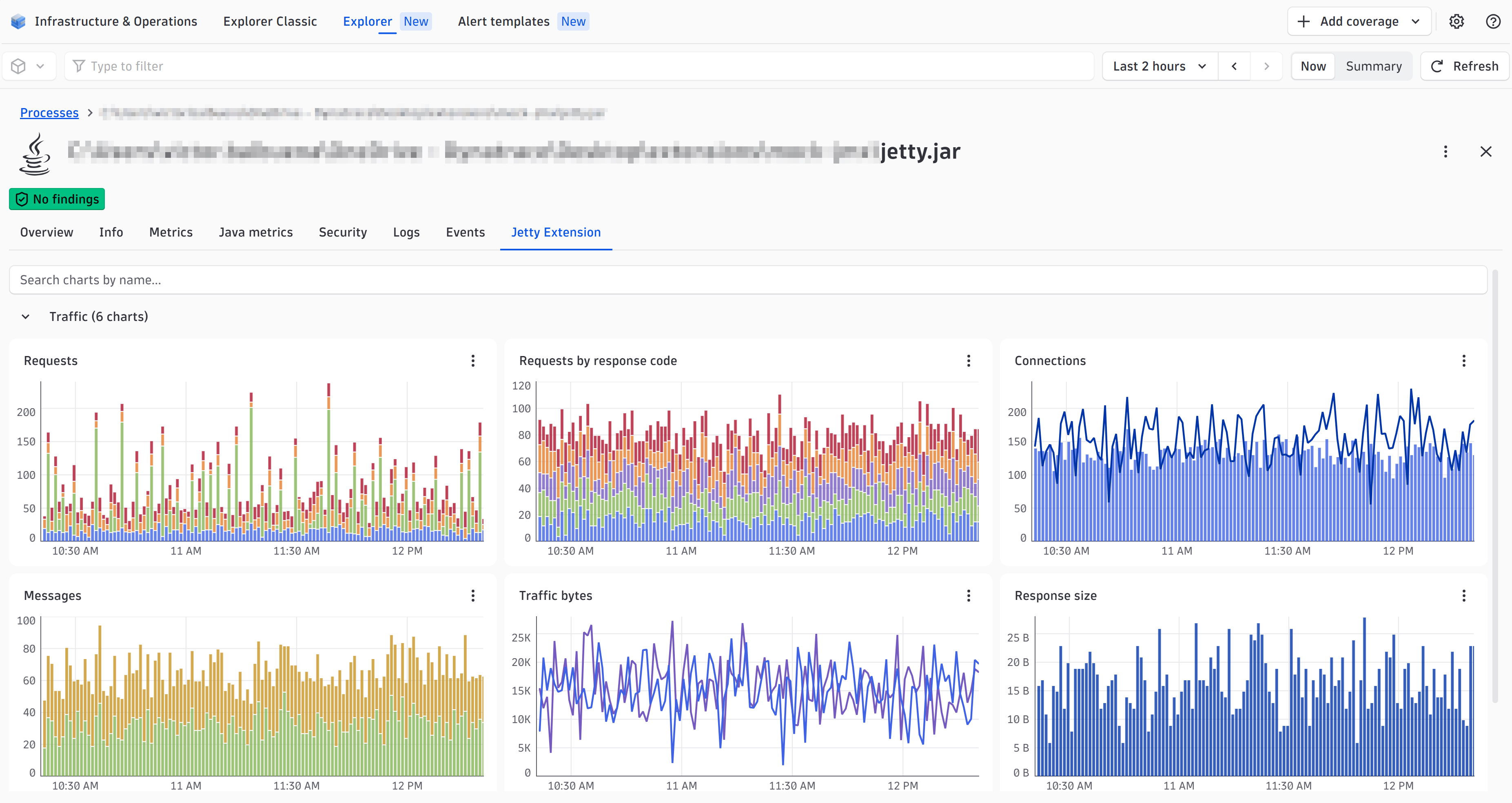Click the Messages chart title
The width and height of the screenshot is (1512, 803).
(x=53, y=596)
